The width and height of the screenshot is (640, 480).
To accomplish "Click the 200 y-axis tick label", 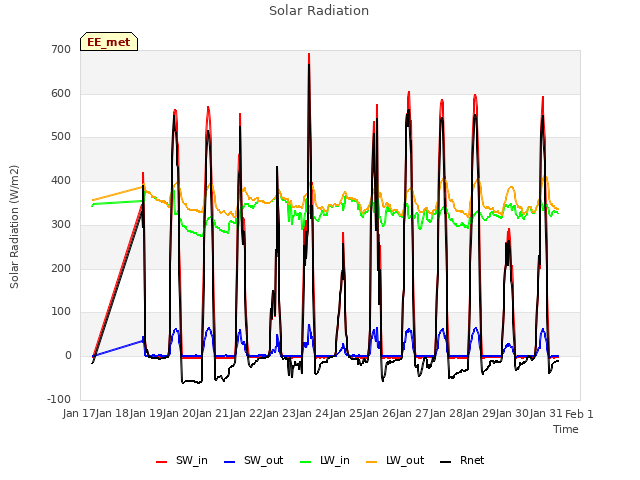I will 61,269.
